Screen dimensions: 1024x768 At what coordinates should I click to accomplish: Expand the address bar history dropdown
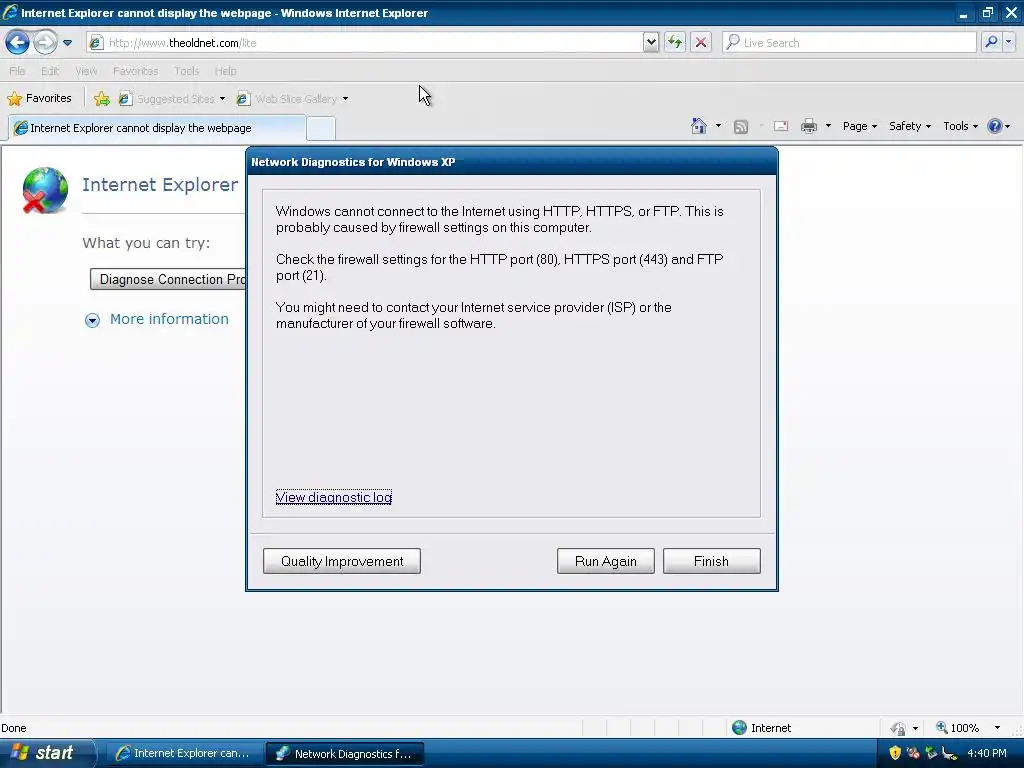(651, 43)
